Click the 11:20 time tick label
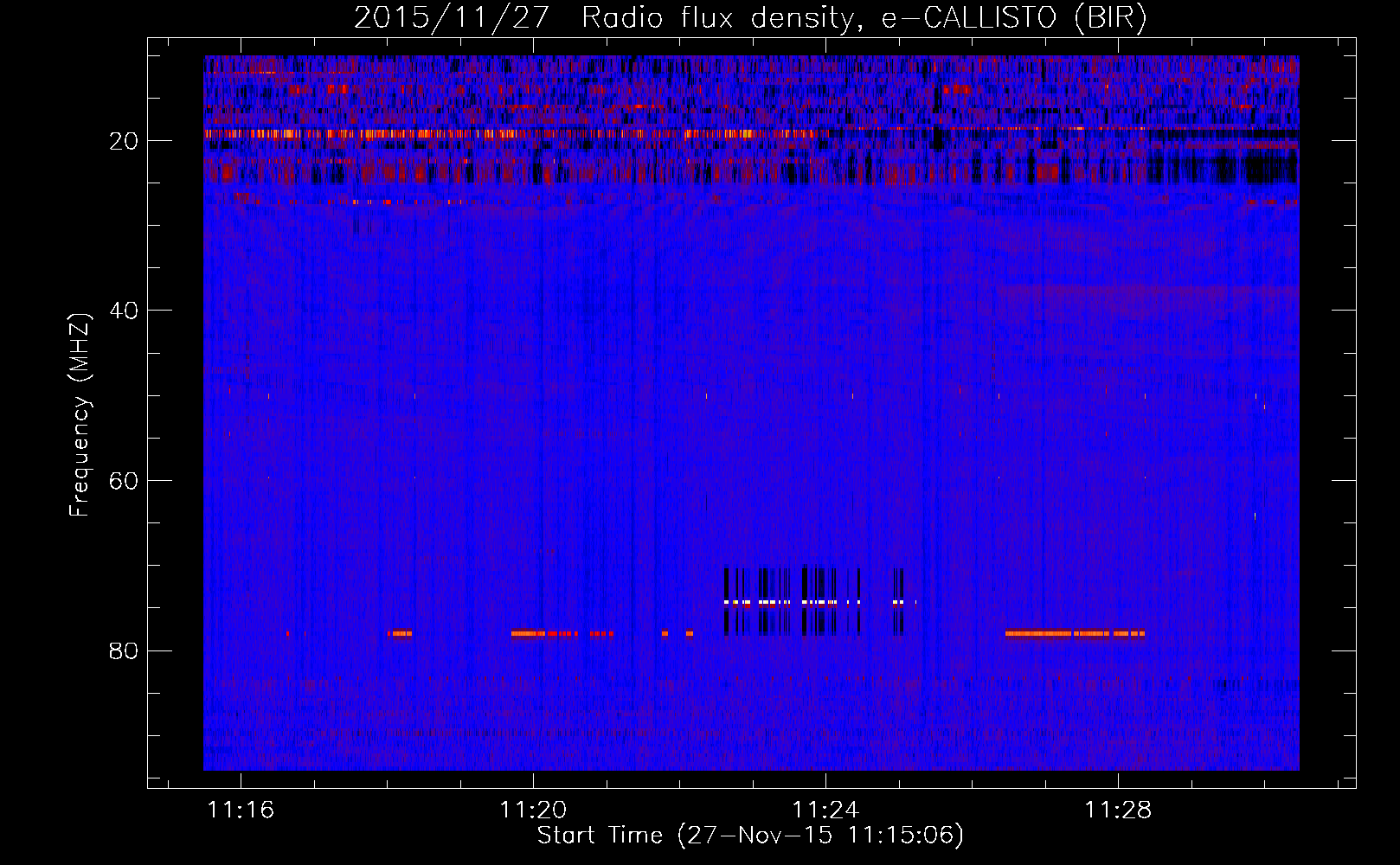 coord(533,810)
